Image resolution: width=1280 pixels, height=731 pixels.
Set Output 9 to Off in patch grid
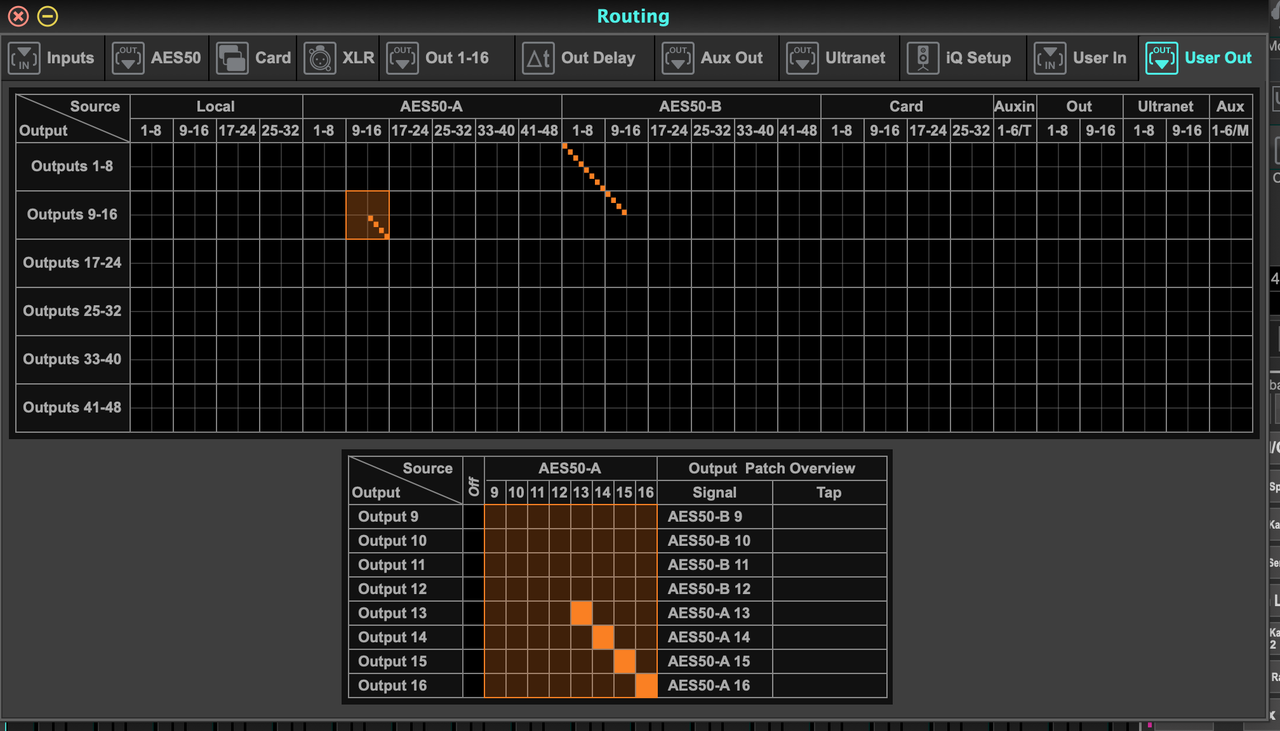(x=473, y=517)
